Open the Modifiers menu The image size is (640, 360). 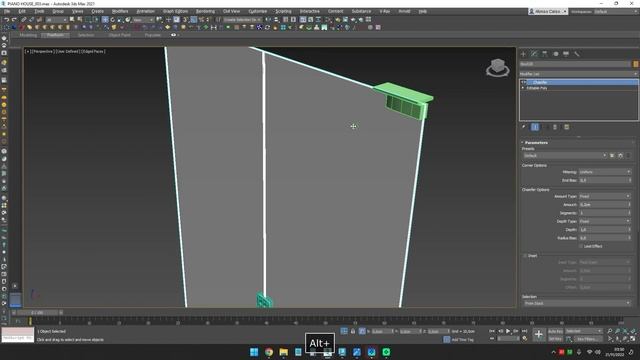pyautogui.click(x=120, y=11)
